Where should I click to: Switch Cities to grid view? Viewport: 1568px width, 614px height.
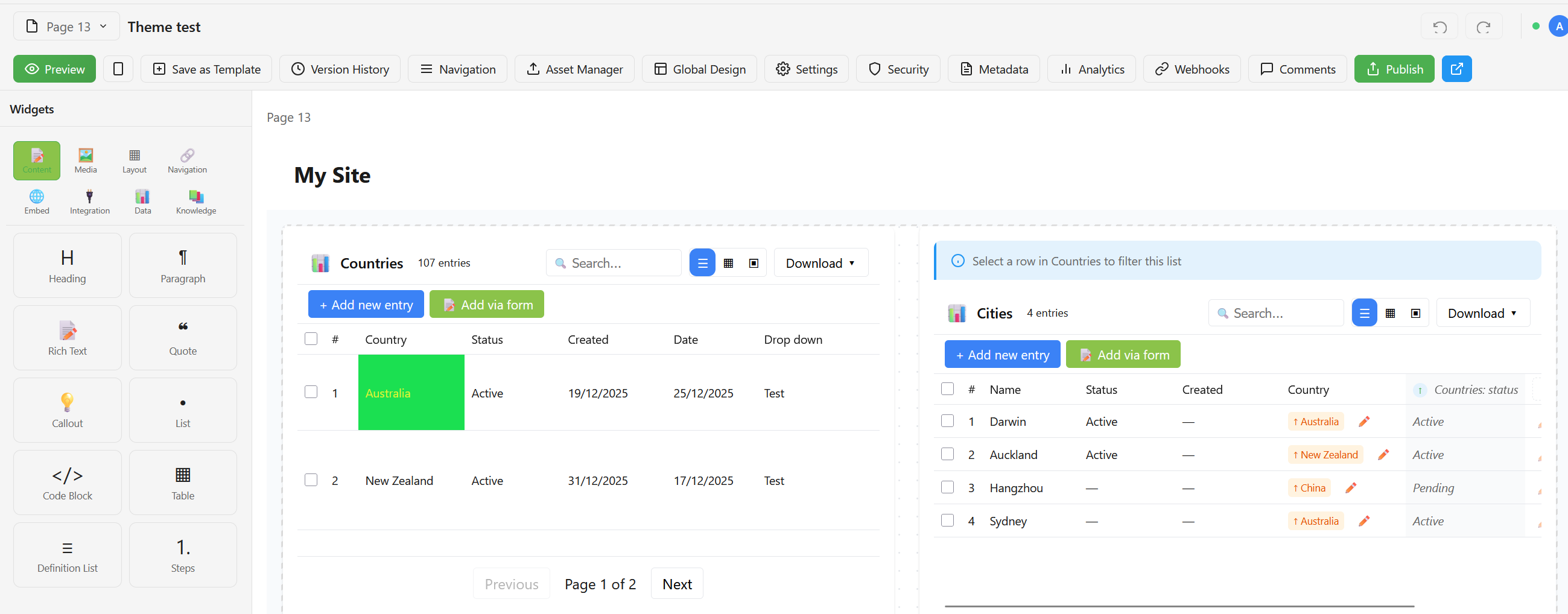pos(1390,313)
